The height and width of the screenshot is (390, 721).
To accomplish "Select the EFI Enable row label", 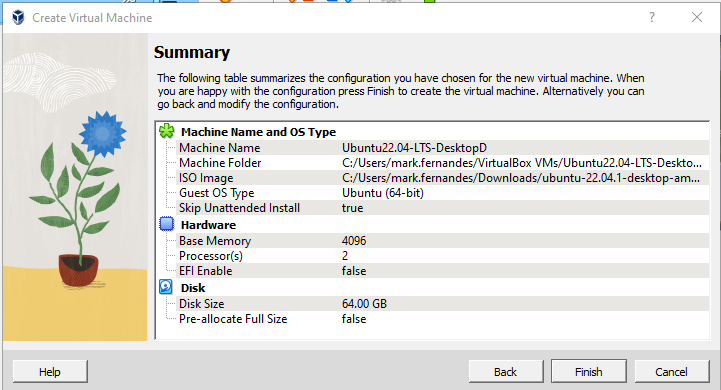I will (206, 271).
